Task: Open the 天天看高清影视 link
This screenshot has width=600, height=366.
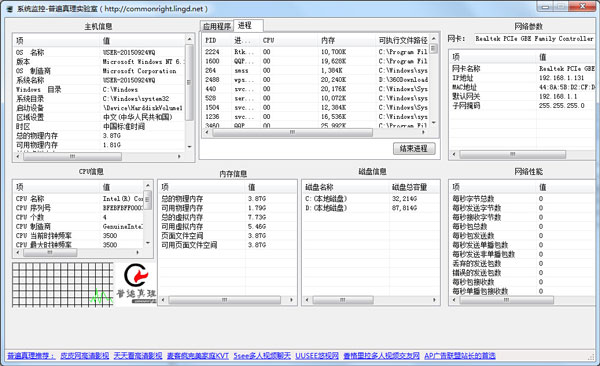Action: pyautogui.click(x=138, y=356)
